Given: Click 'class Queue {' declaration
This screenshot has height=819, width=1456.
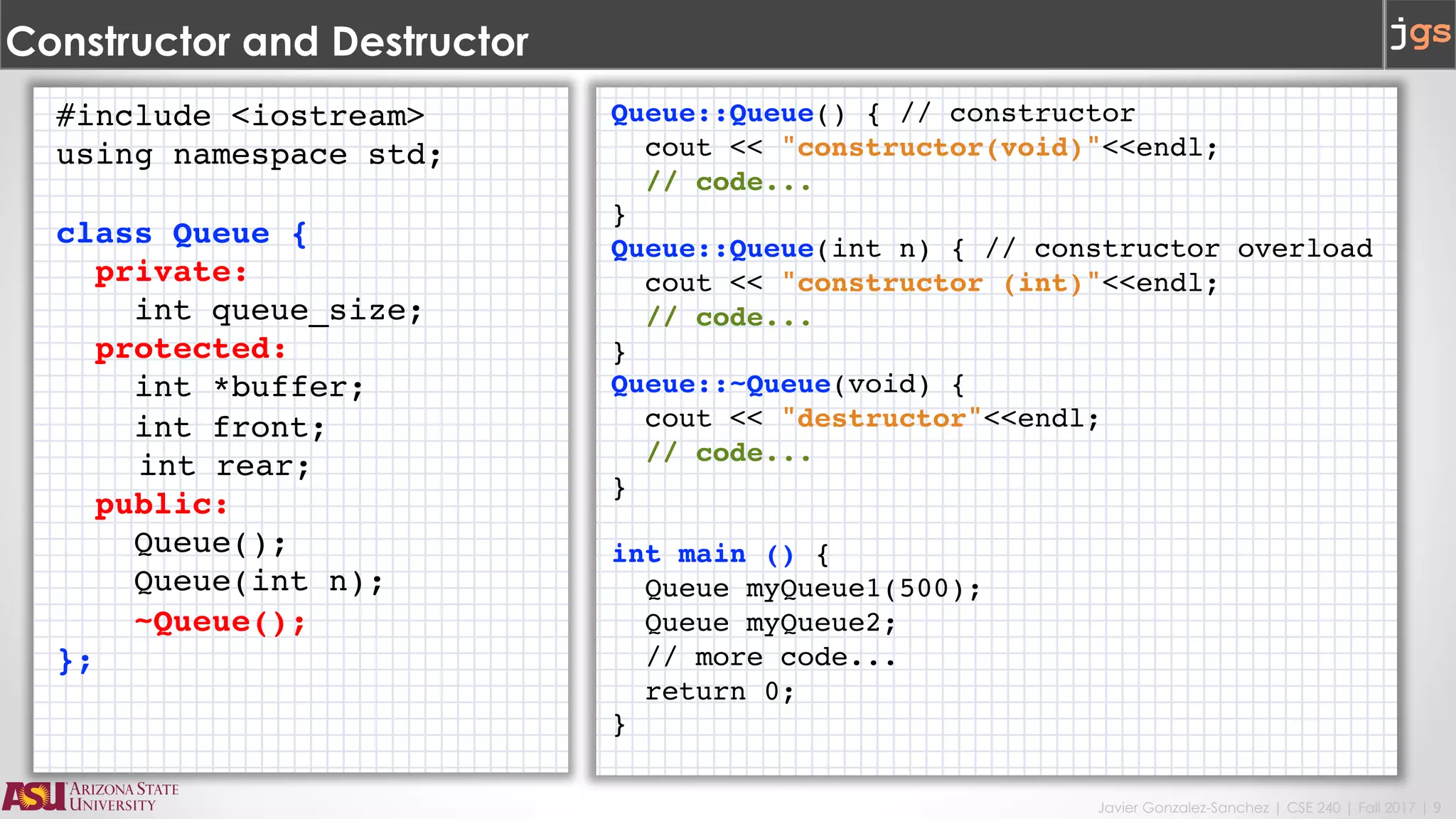Looking at the screenshot, I should pos(182,234).
